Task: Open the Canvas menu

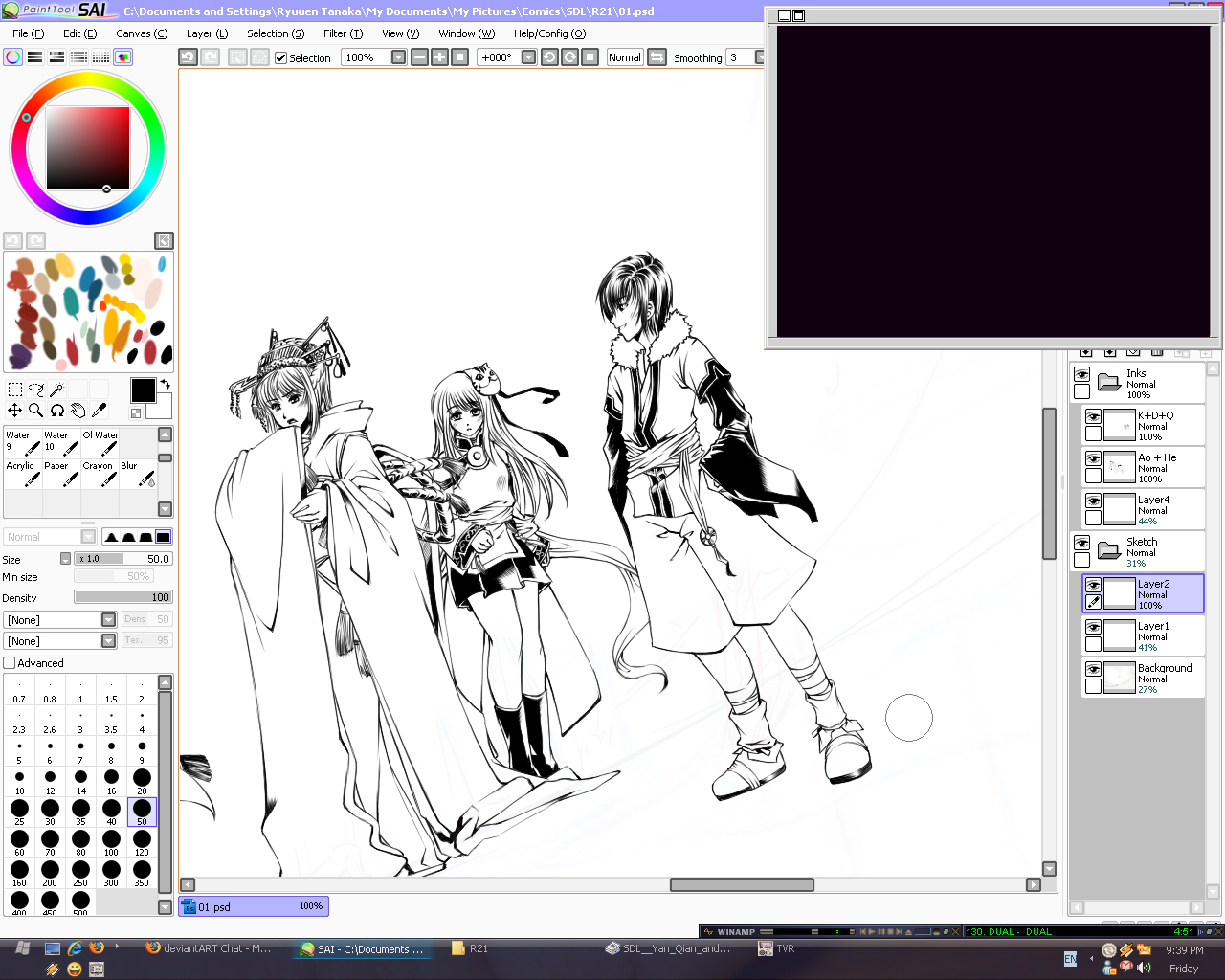Action: click(x=142, y=33)
